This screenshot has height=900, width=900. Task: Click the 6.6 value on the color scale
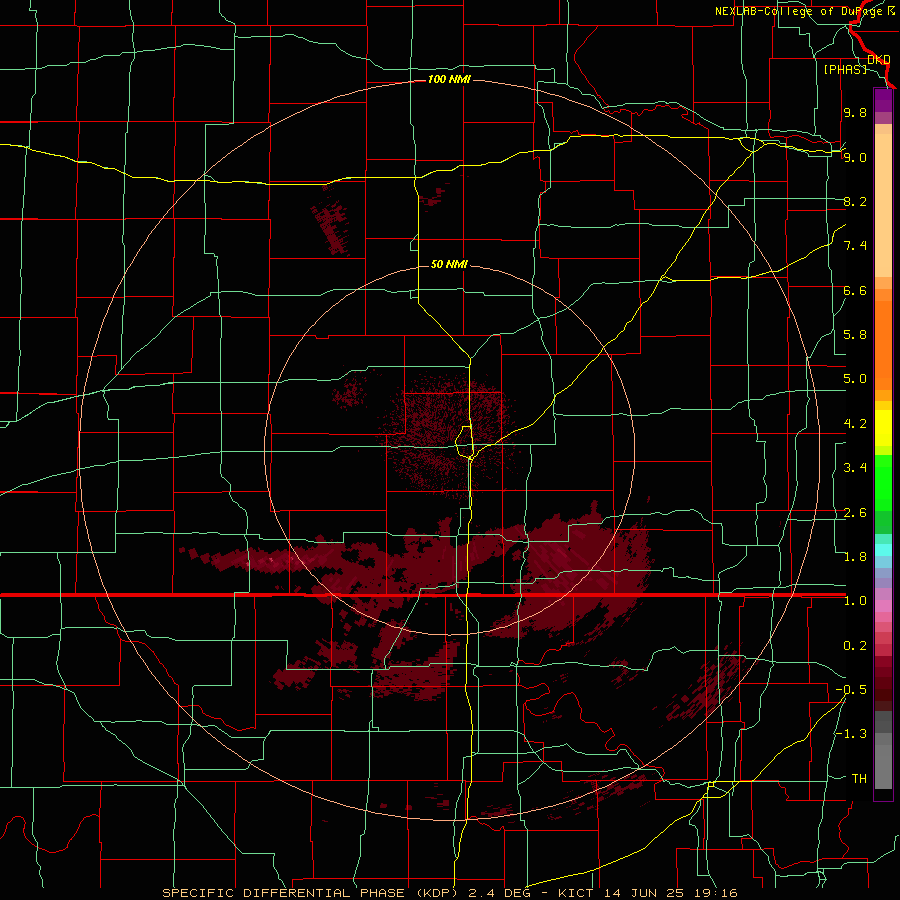pos(855,290)
